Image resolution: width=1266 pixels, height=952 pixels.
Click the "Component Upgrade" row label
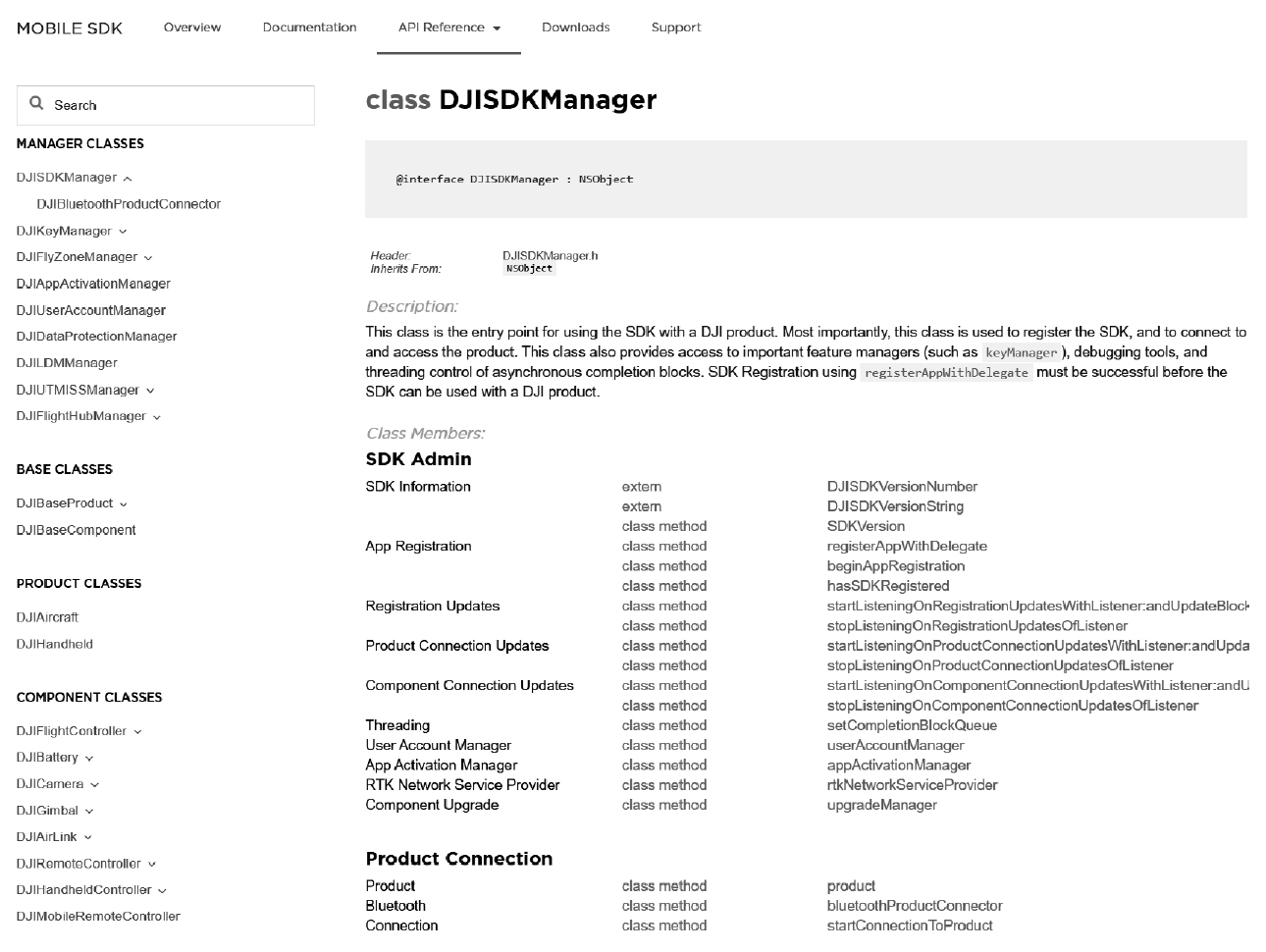tap(432, 805)
